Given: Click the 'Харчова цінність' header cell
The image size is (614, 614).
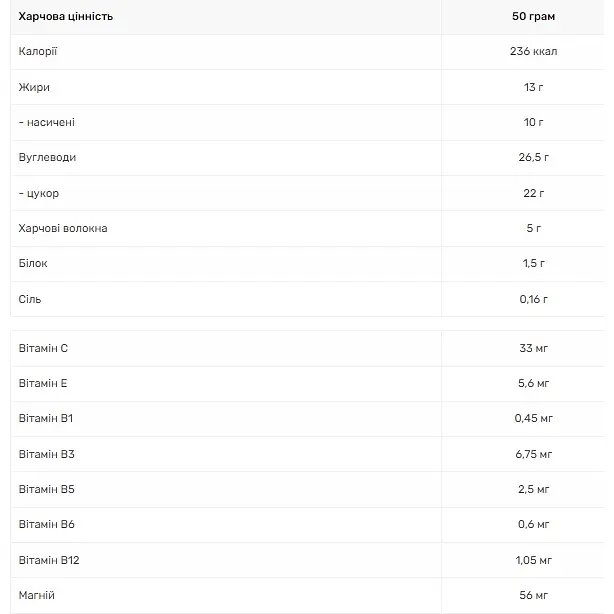Looking at the screenshot, I should click(66, 16).
